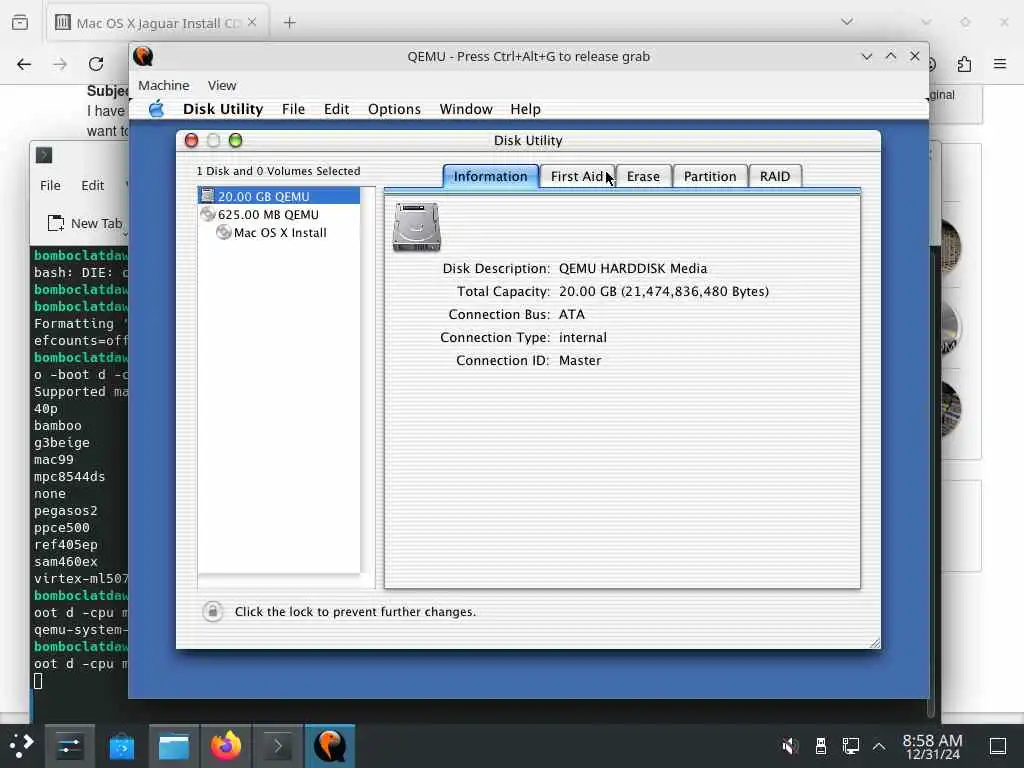The height and width of the screenshot is (768, 1024).
Task: Open the Help menu
Action: (x=526, y=109)
